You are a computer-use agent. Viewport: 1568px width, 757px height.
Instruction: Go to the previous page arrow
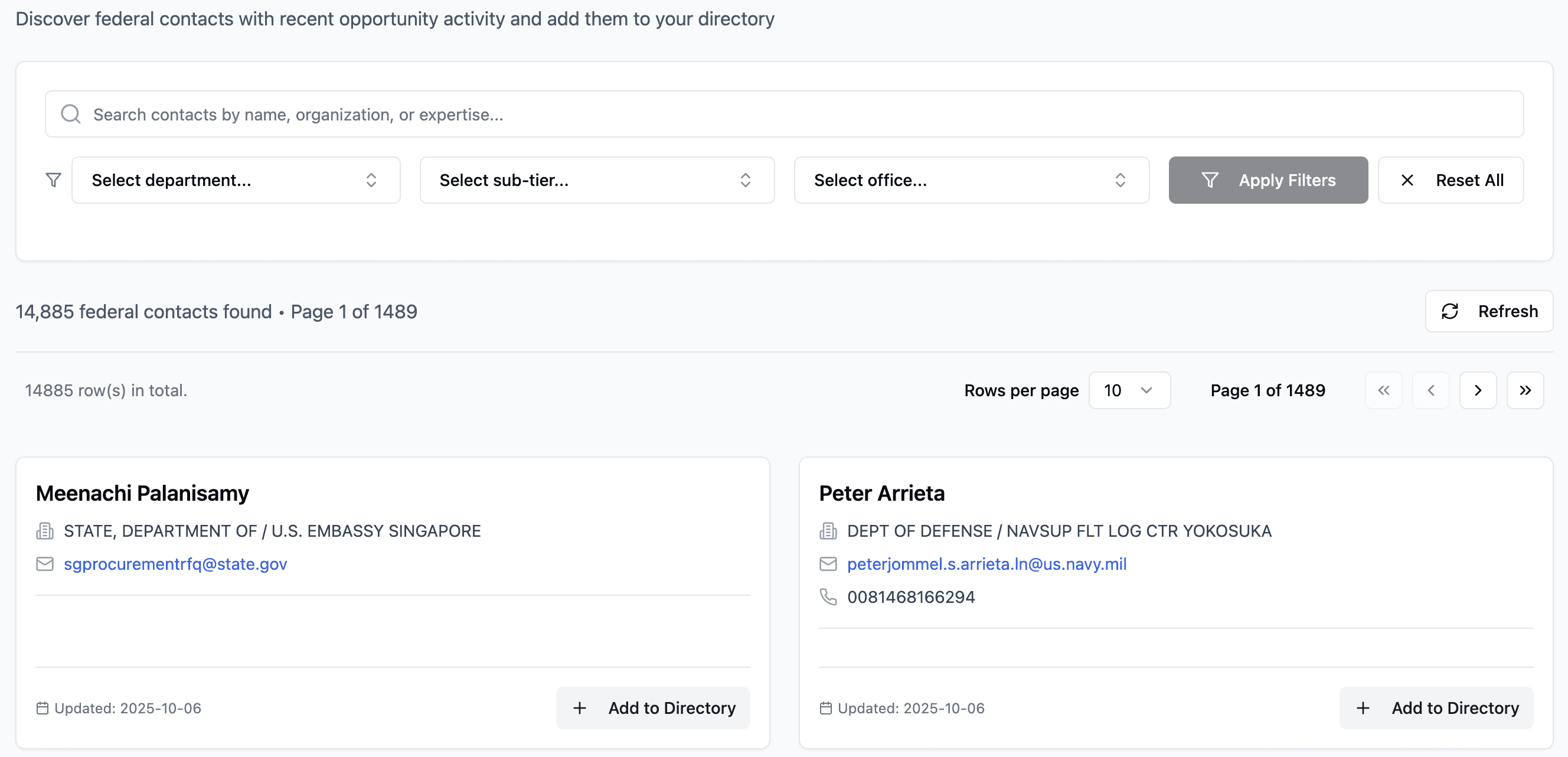pyautogui.click(x=1430, y=390)
